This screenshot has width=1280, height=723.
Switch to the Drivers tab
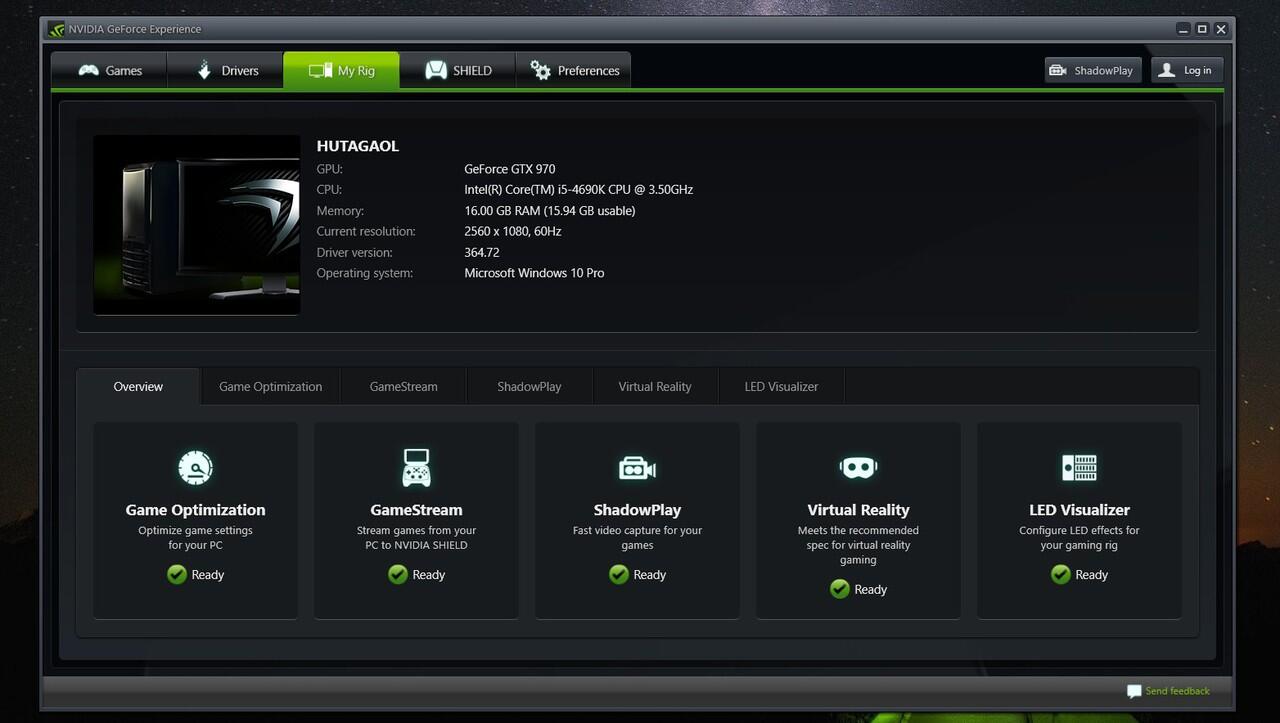pos(226,71)
